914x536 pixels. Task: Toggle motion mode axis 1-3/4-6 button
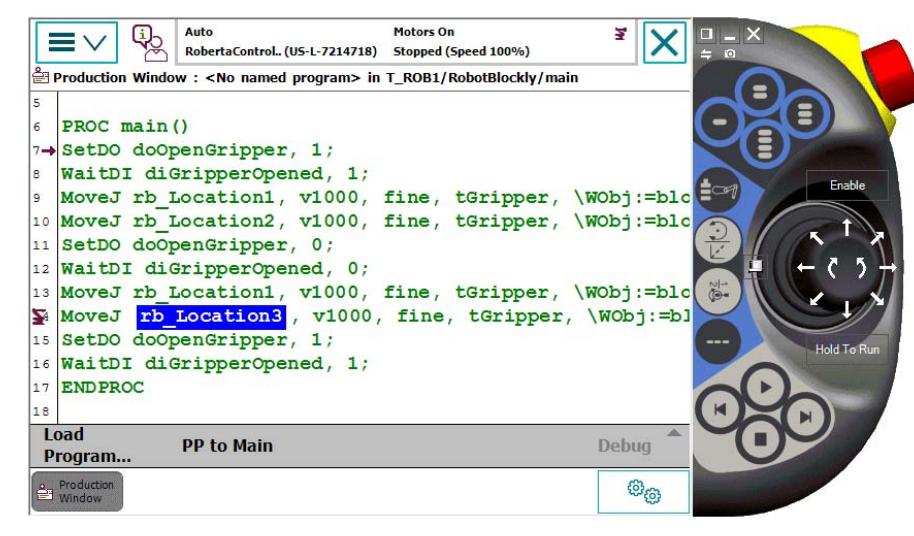[x=718, y=290]
